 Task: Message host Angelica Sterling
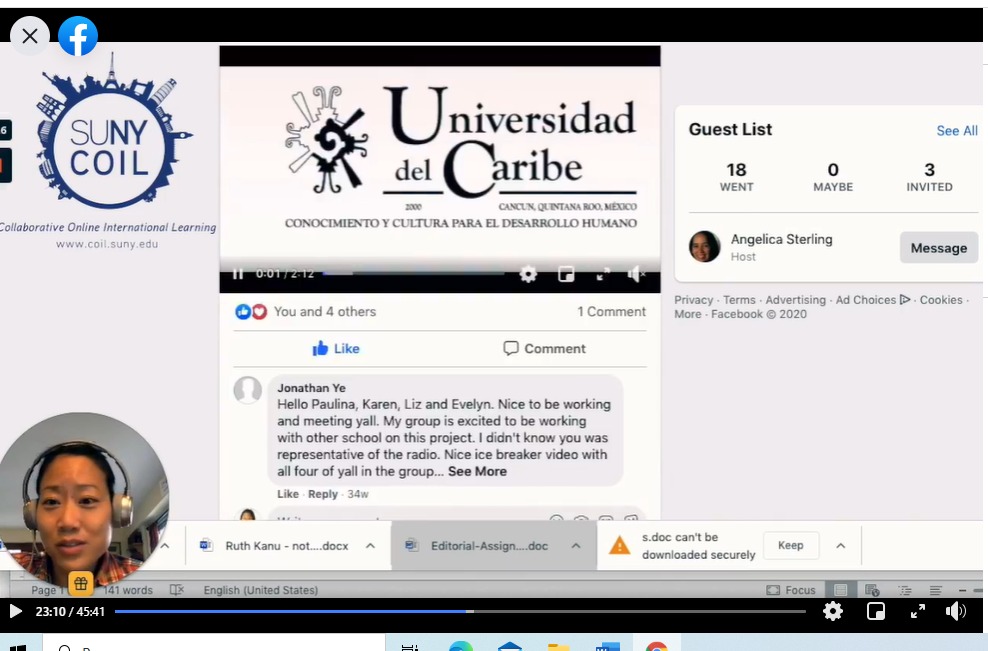pos(938,248)
